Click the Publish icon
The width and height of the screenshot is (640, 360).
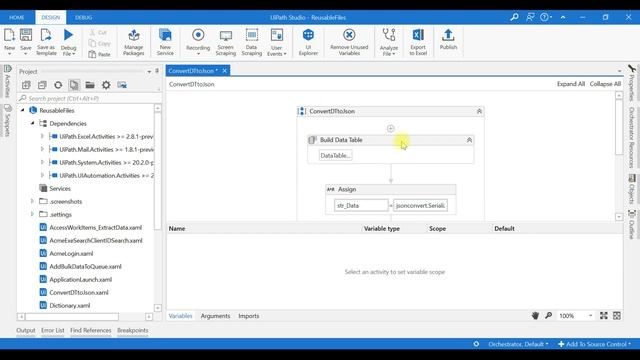click(448, 35)
